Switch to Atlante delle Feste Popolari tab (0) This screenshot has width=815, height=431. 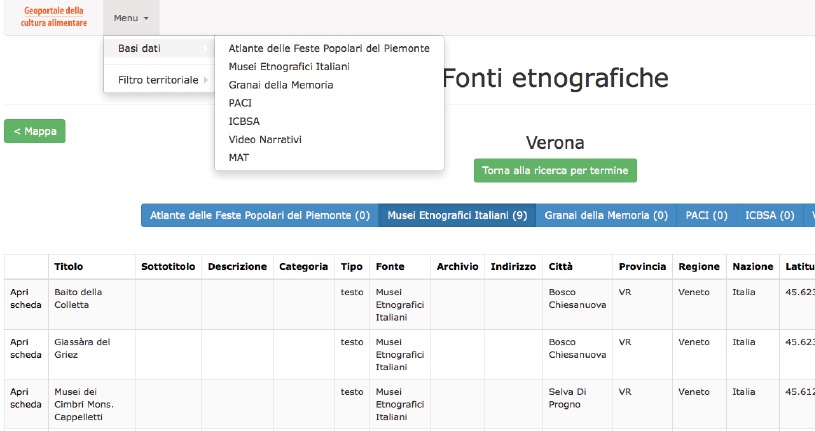(x=259, y=215)
